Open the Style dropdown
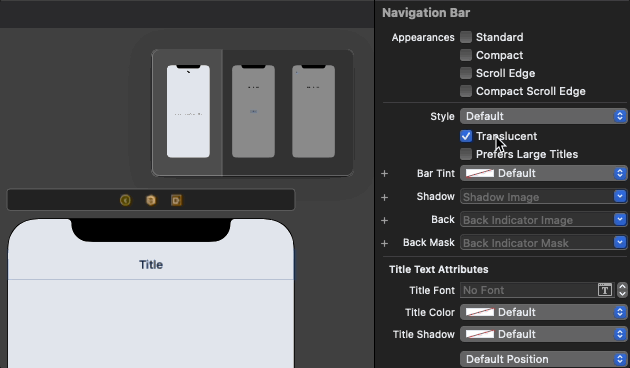 pos(543,116)
